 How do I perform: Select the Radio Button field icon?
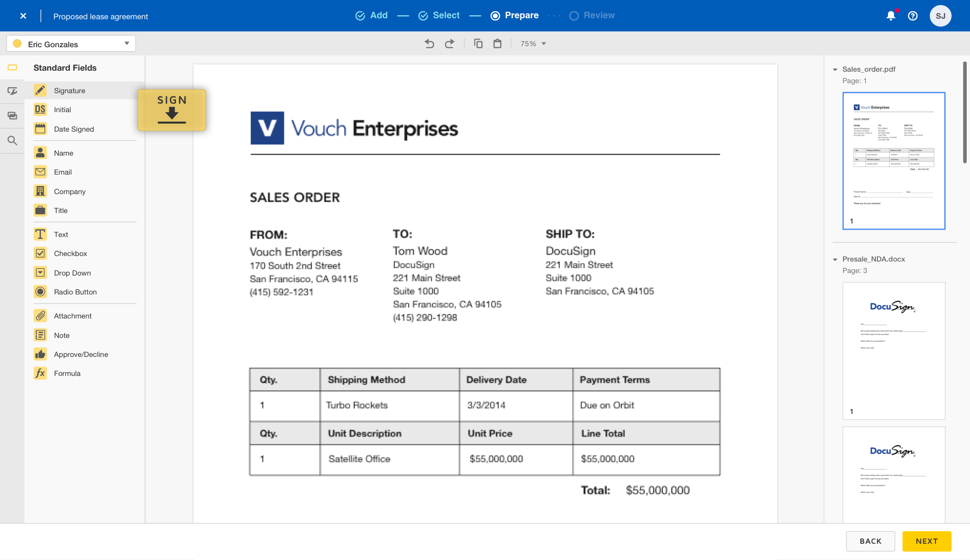click(x=40, y=291)
